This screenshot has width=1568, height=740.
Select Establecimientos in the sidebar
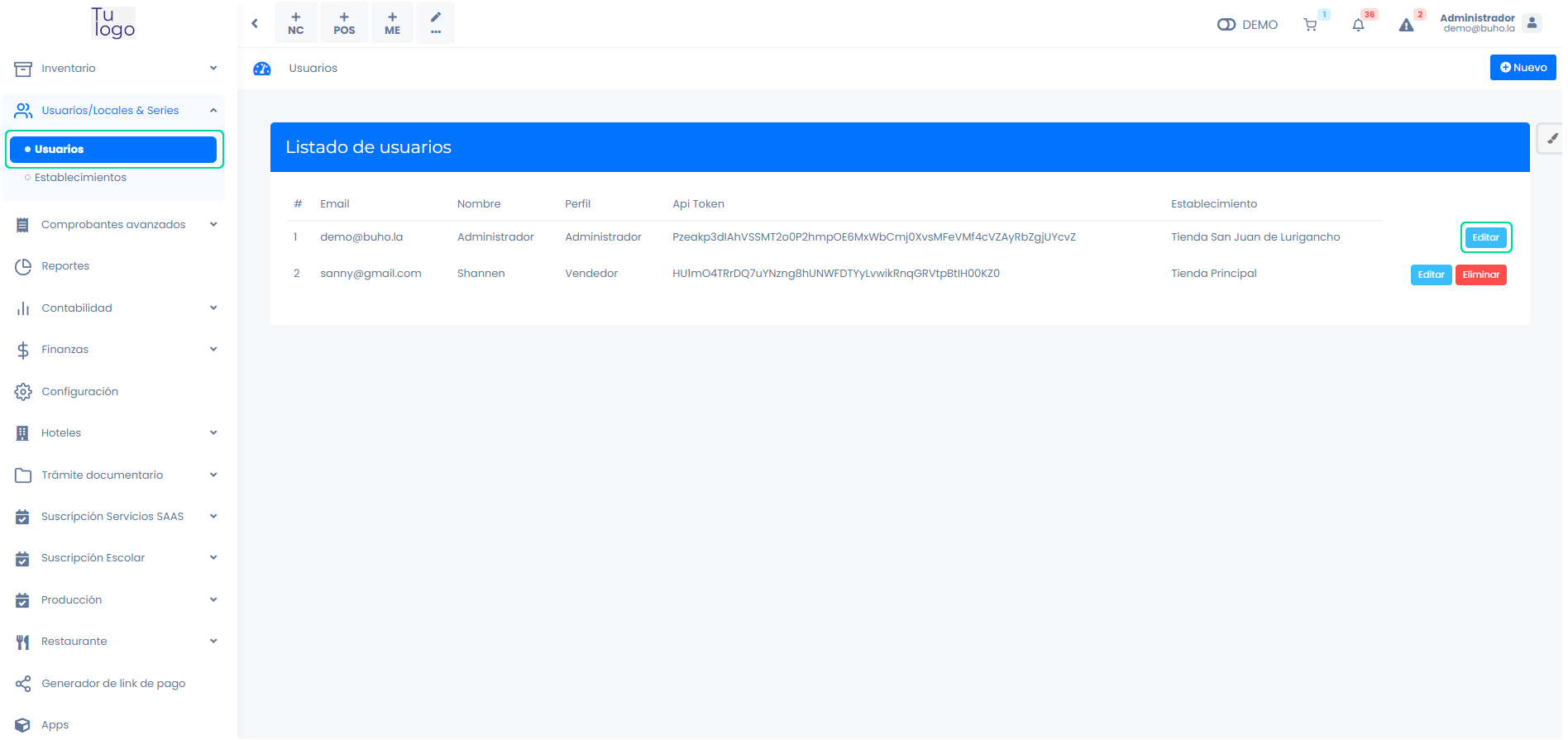[x=80, y=178]
